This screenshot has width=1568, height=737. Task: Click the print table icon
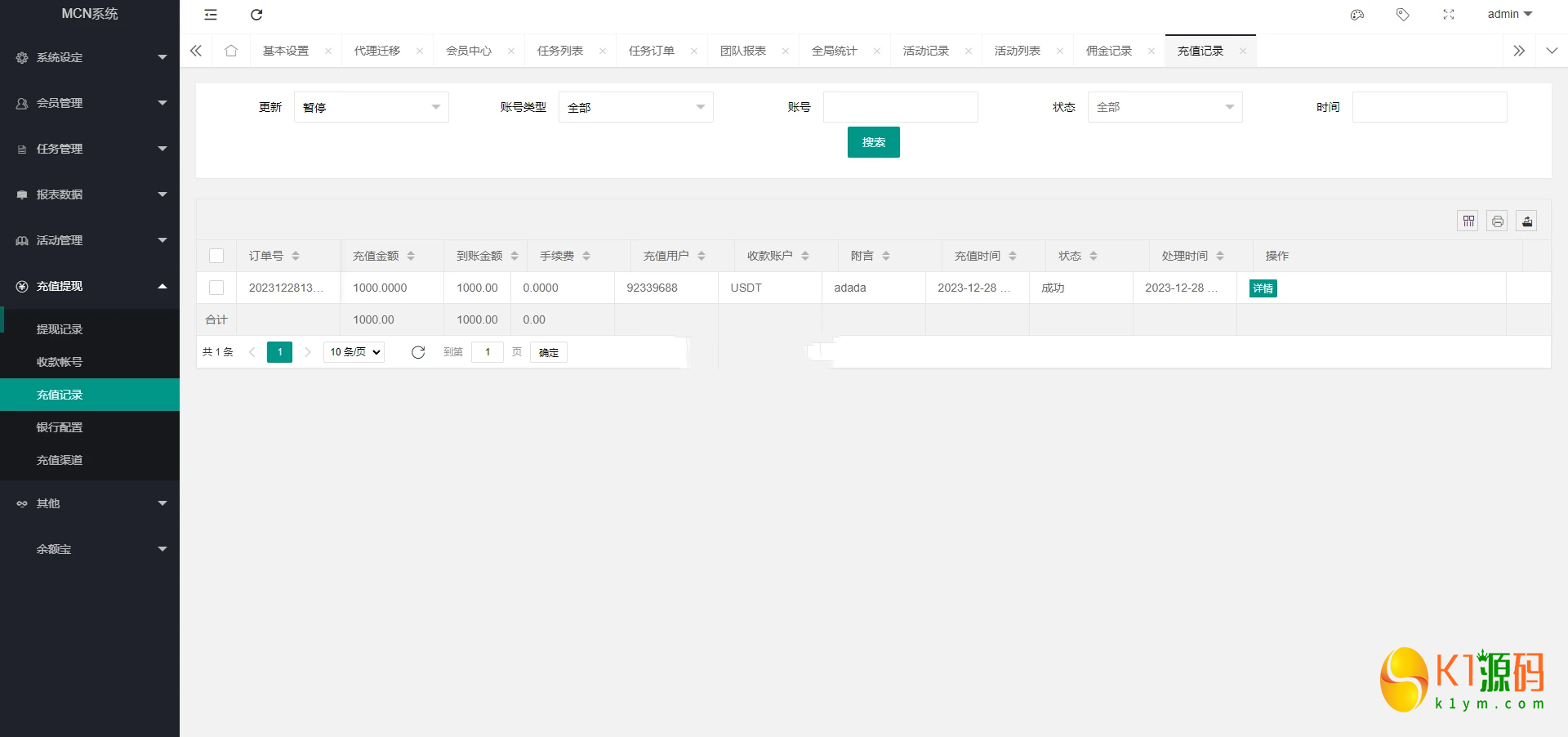(1498, 221)
